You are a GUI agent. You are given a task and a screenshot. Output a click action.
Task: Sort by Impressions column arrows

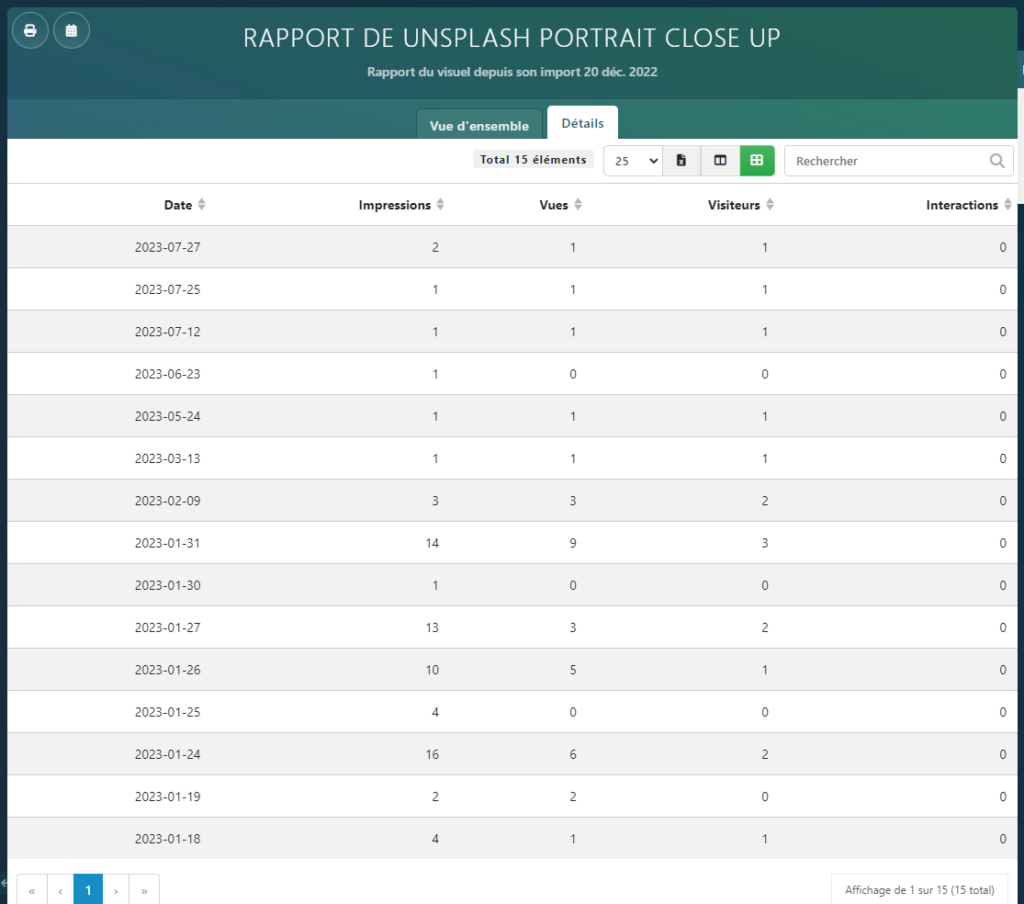(x=441, y=205)
